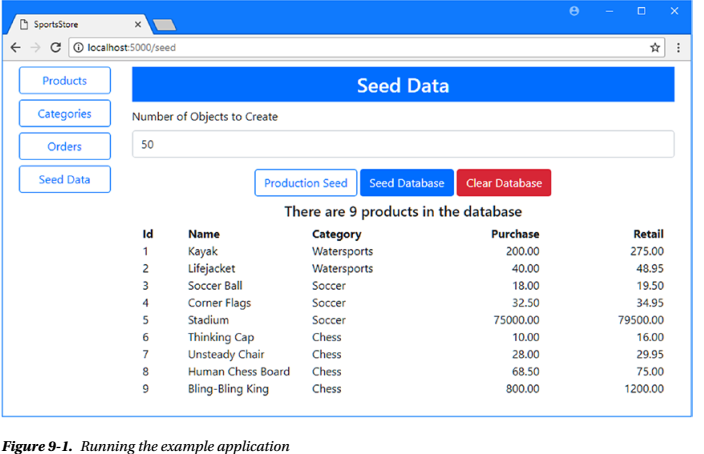Screen dimensions: 704x454
Task: Go to the Categories section
Action: 65,114
